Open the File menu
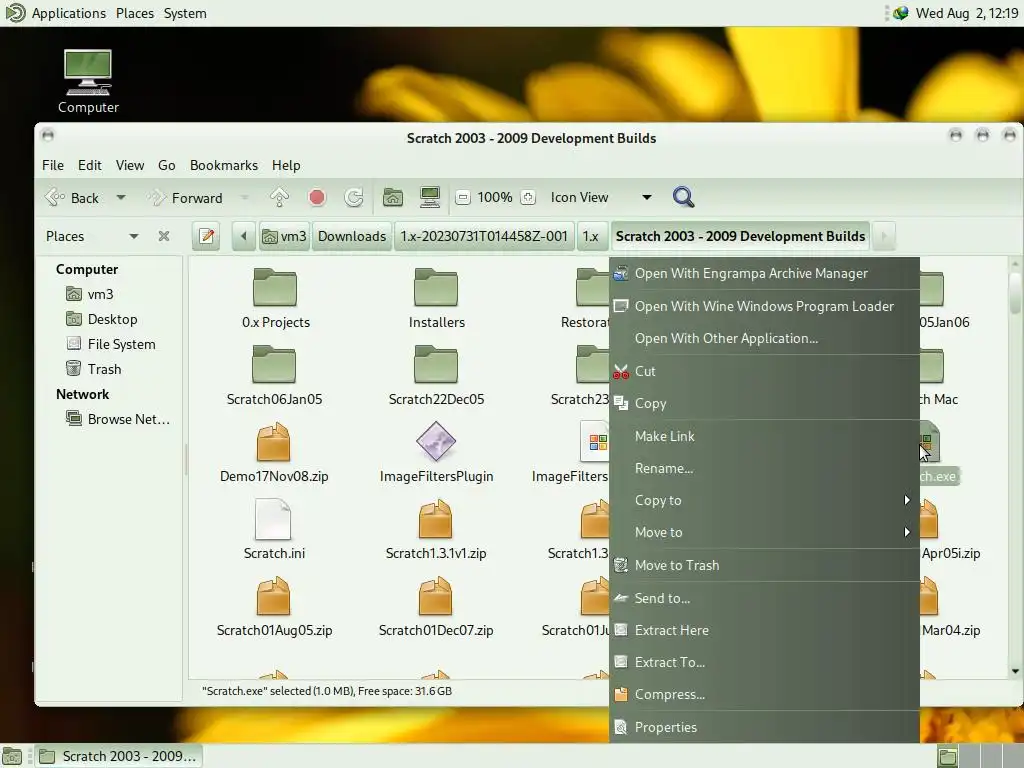The image size is (1024, 768). (53, 165)
